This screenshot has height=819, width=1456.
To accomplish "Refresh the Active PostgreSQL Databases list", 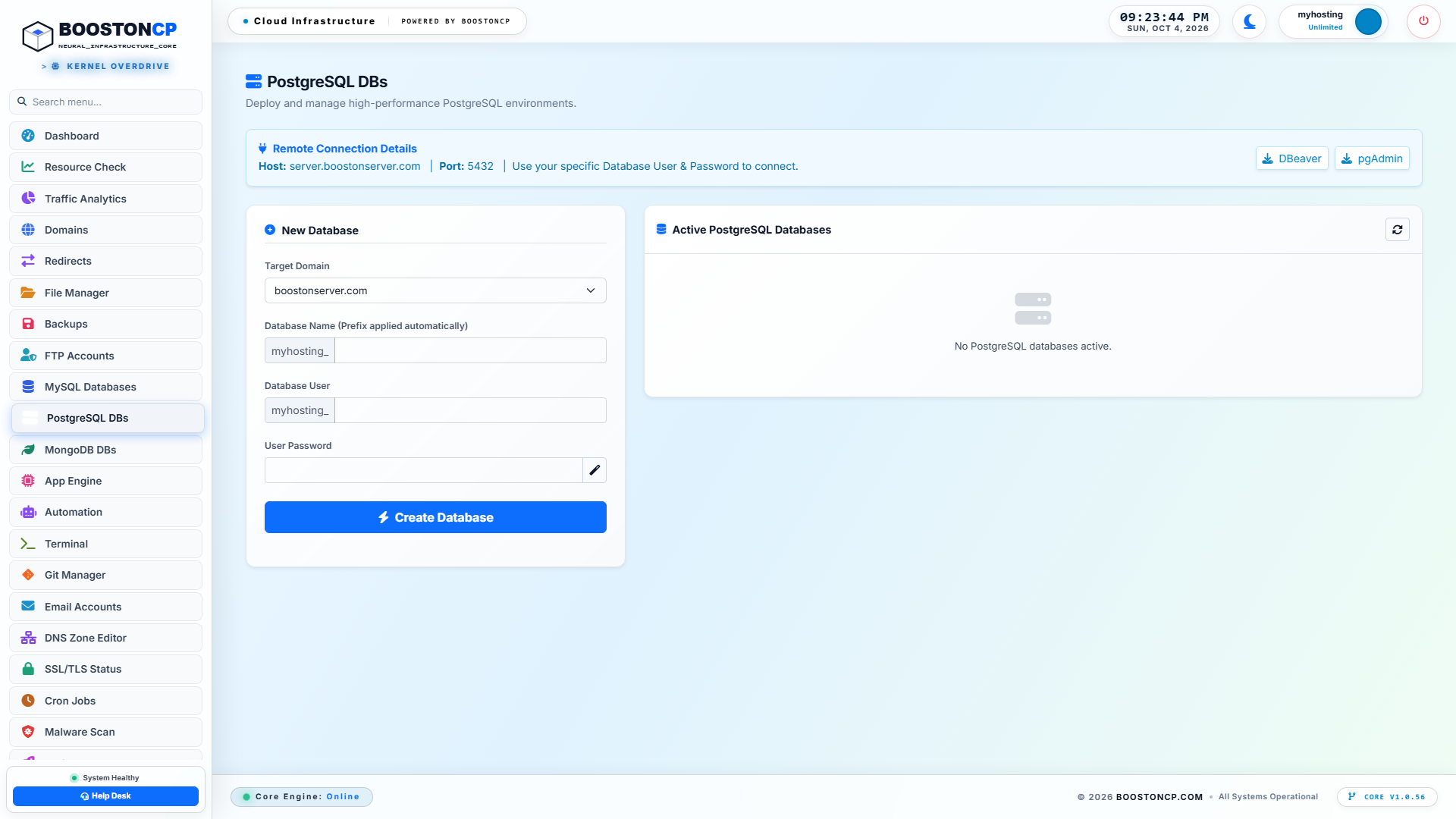I will tap(1397, 230).
